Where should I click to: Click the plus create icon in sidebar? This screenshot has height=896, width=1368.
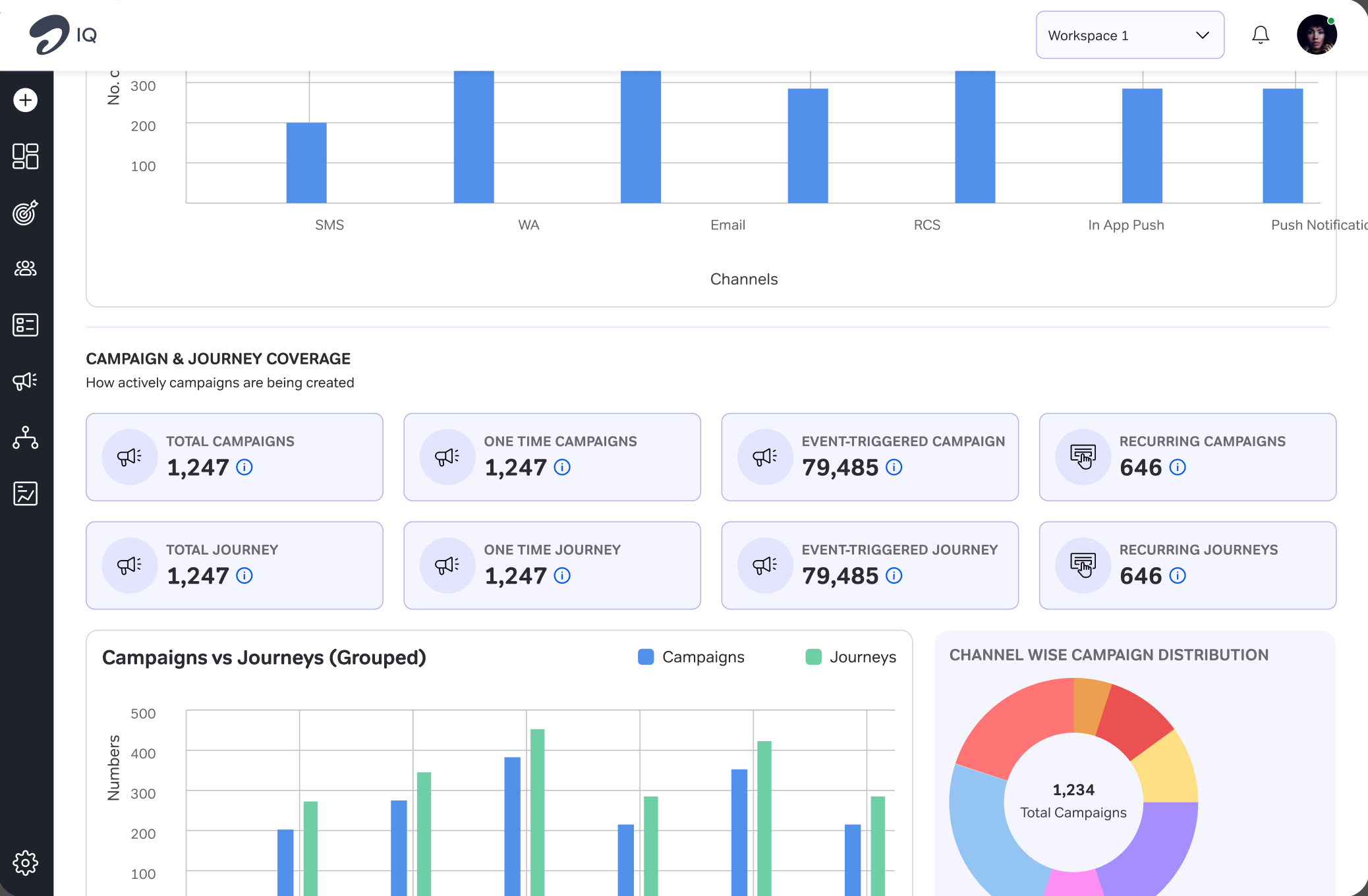click(26, 100)
